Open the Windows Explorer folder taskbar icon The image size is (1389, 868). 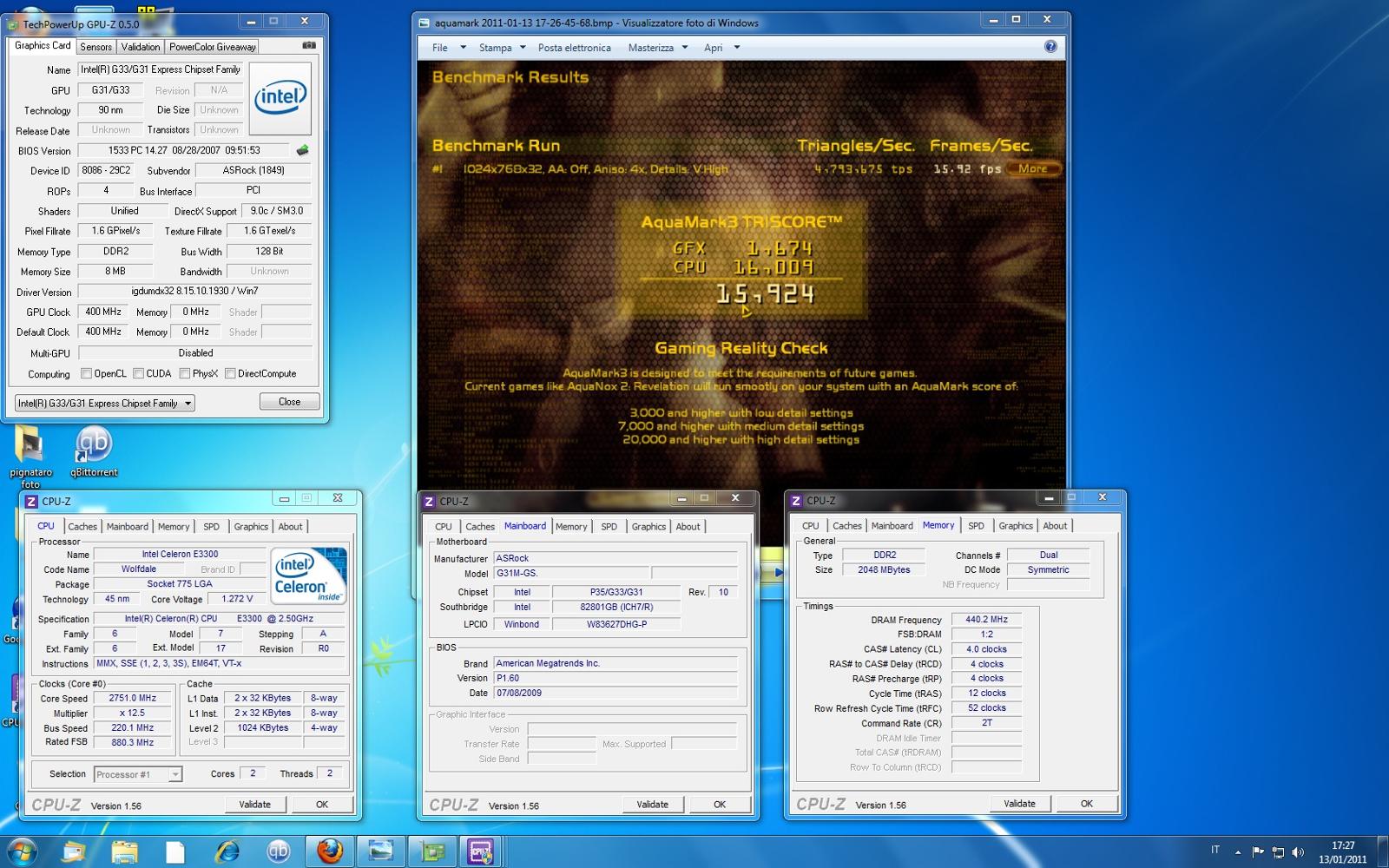pos(124,852)
